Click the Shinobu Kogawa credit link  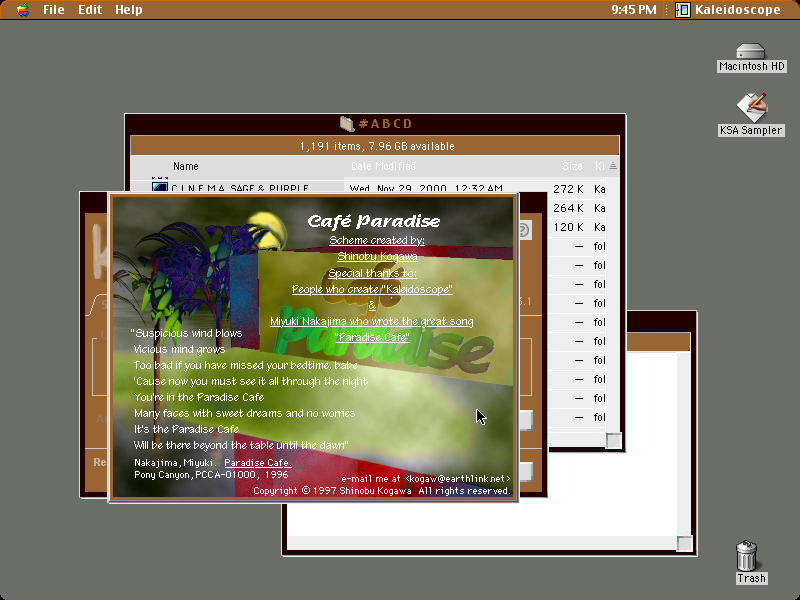[x=377, y=257]
